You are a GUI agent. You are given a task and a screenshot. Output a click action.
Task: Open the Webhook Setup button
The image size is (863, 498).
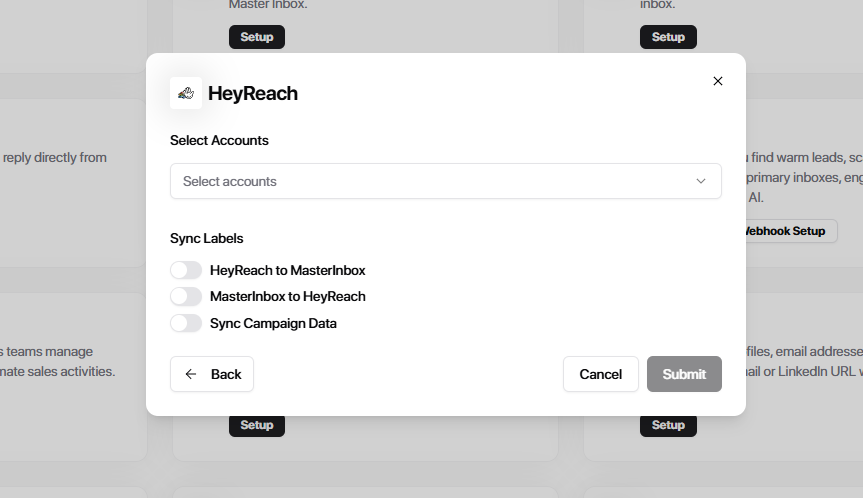tap(788, 231)
